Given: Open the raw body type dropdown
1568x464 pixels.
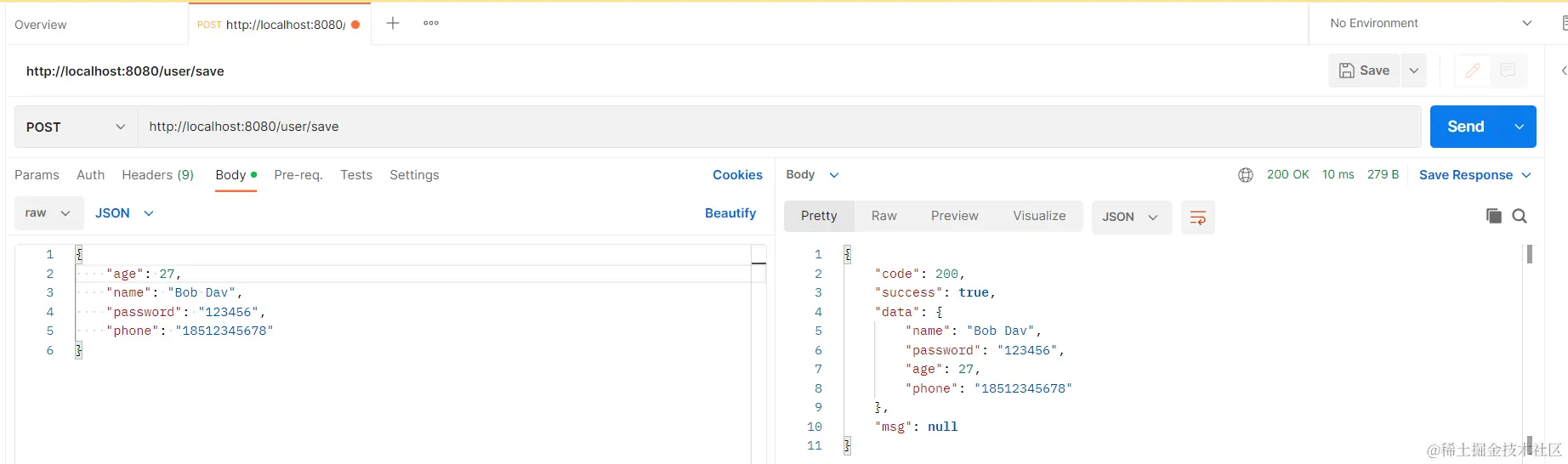Looking at the screenshot, I should tap(48, 213).
